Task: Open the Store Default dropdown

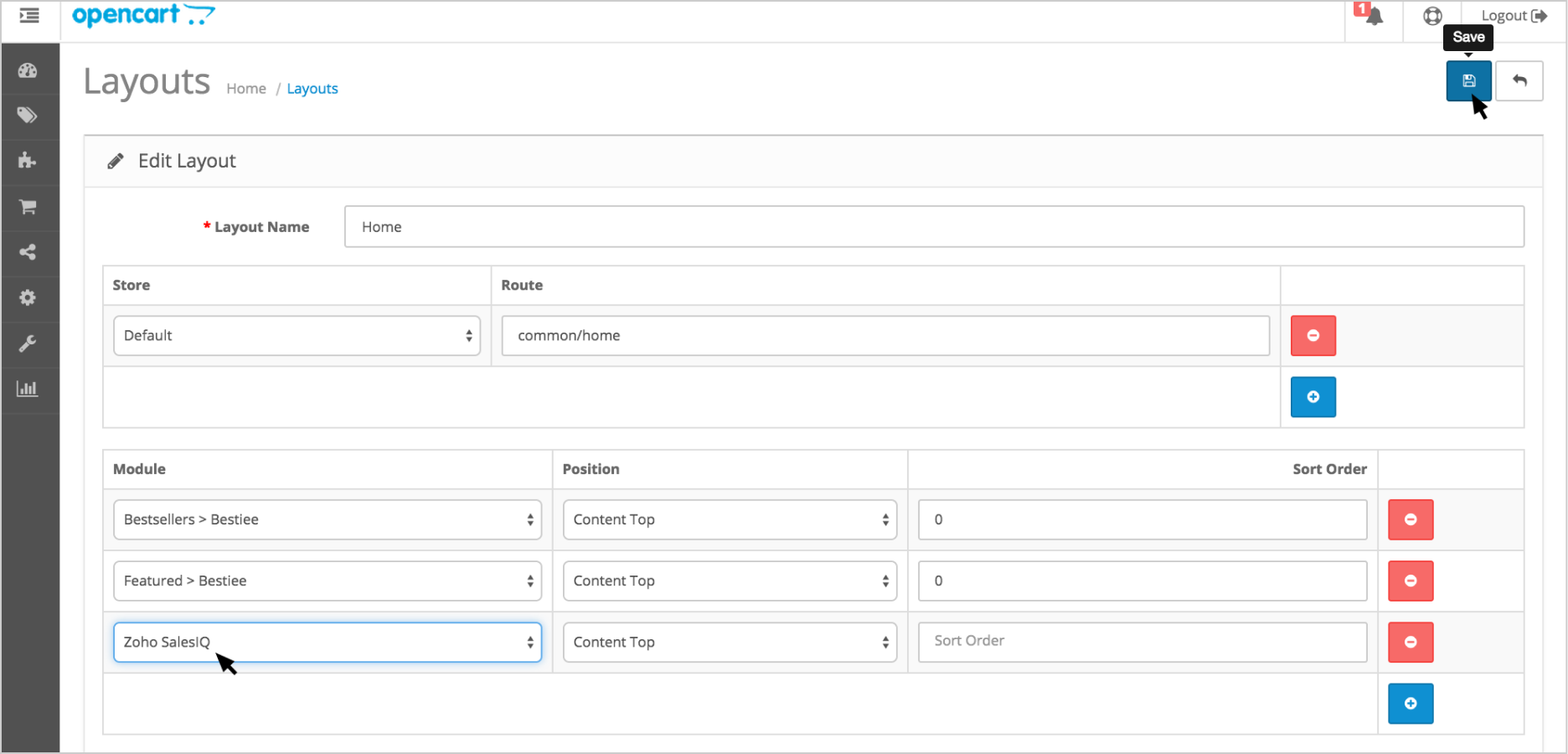Action: coord(297,336)
